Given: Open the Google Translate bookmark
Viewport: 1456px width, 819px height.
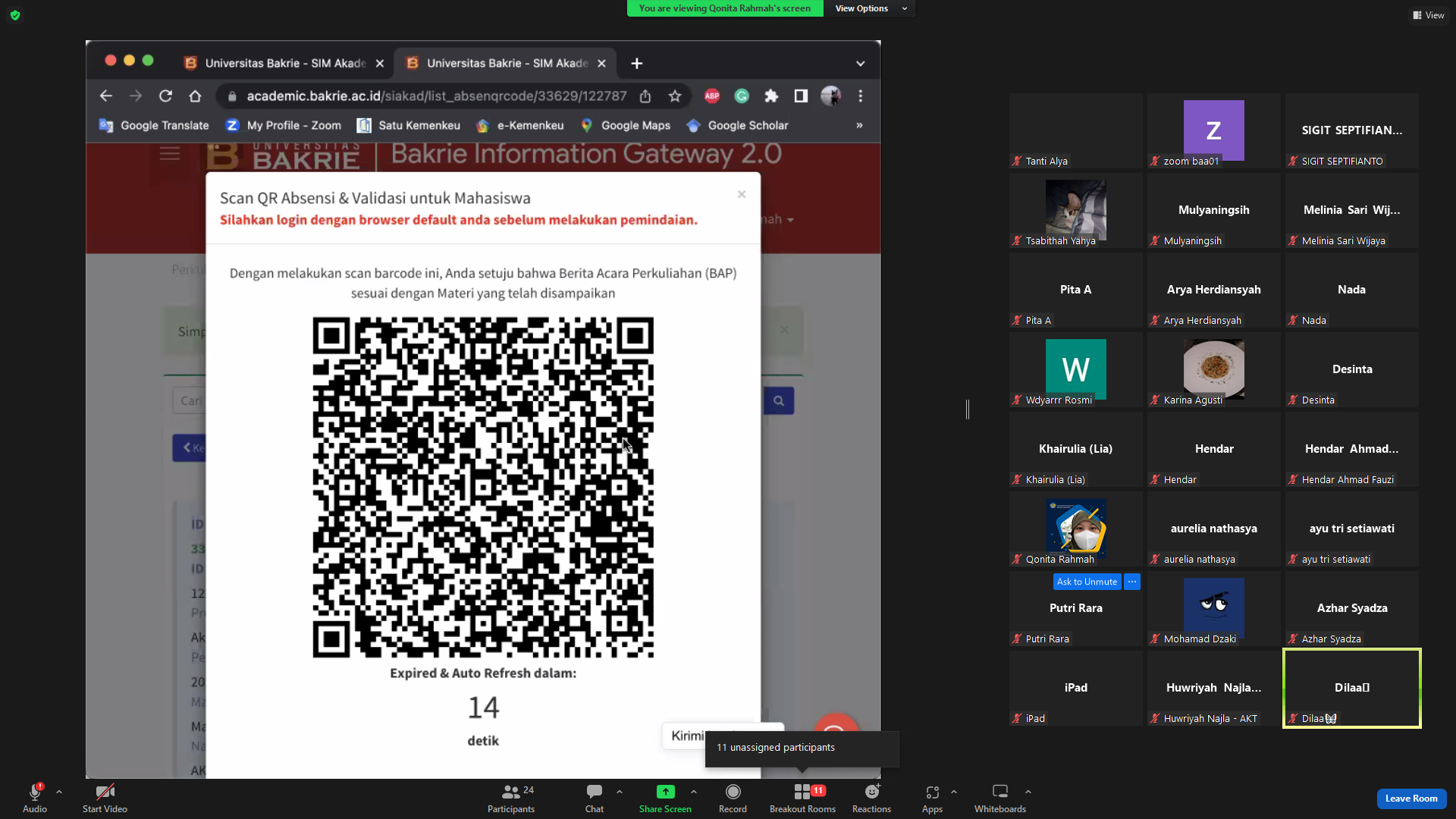Looking at the screenshot, I should pyautogui.click(x=154, y=126).
